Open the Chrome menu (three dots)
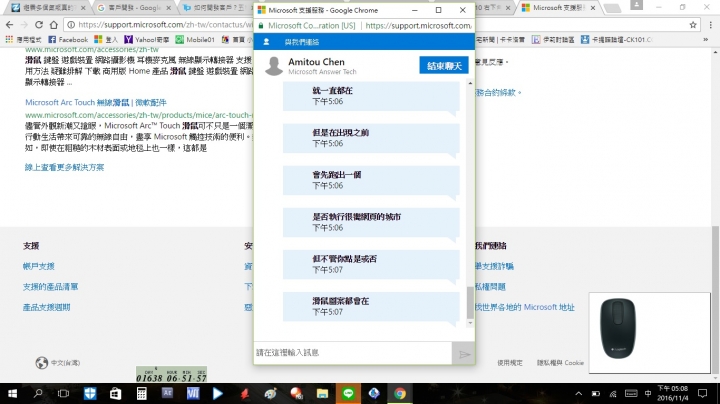The height and width of the screenshot is (404, 720). click(x=711, y=25)
